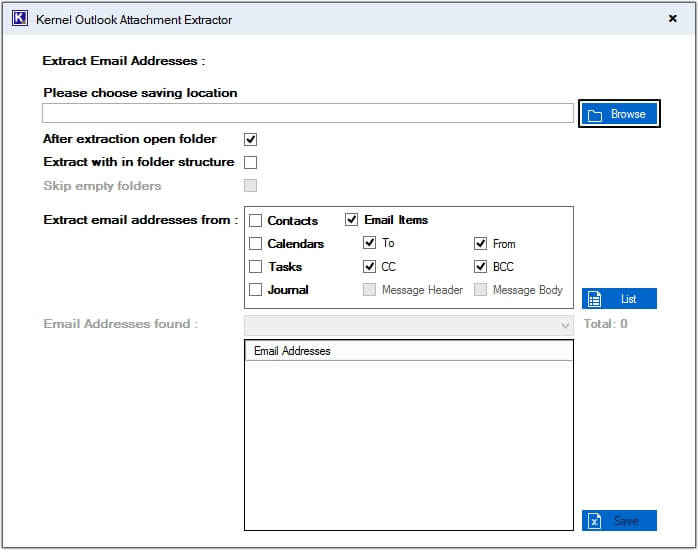
Task: Click the 'Extract Email Addresses :' heading
Action: (124, 61)
